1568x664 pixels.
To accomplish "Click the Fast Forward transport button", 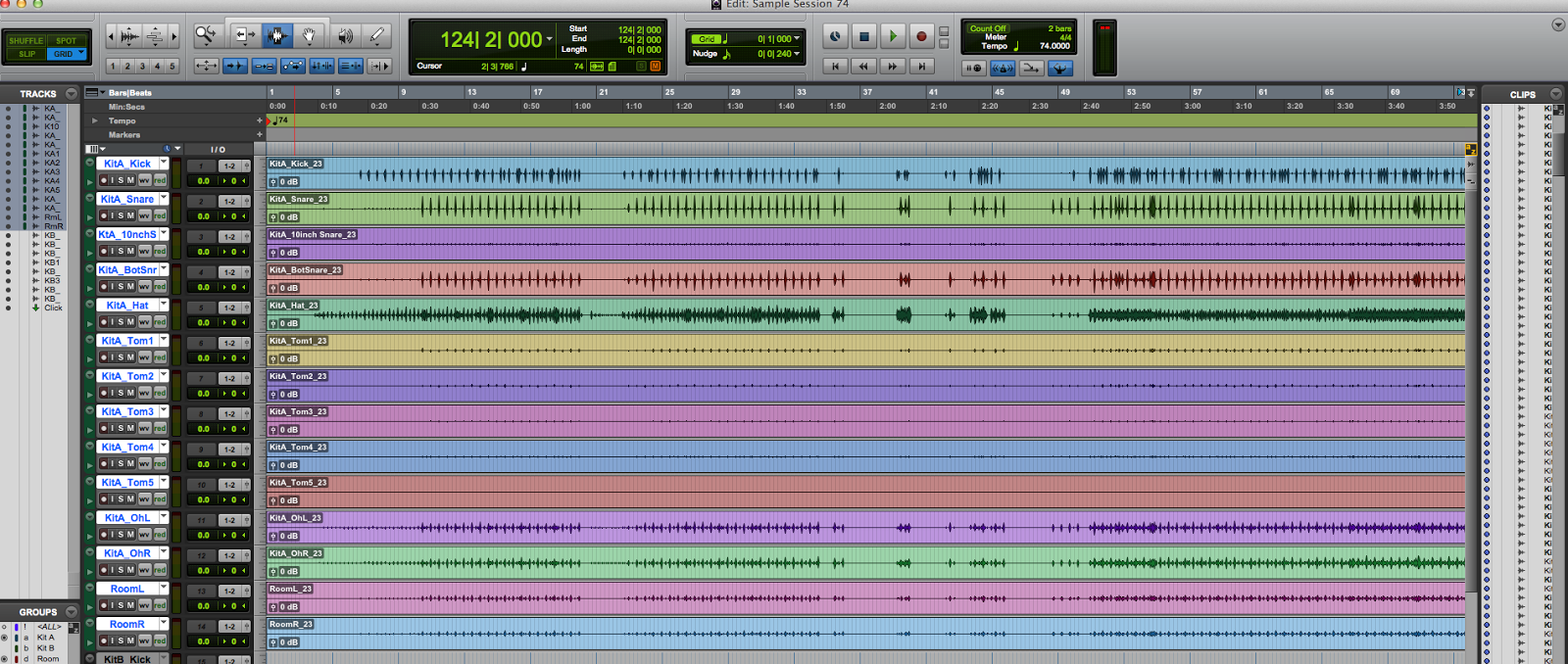I will coord(892,67).
